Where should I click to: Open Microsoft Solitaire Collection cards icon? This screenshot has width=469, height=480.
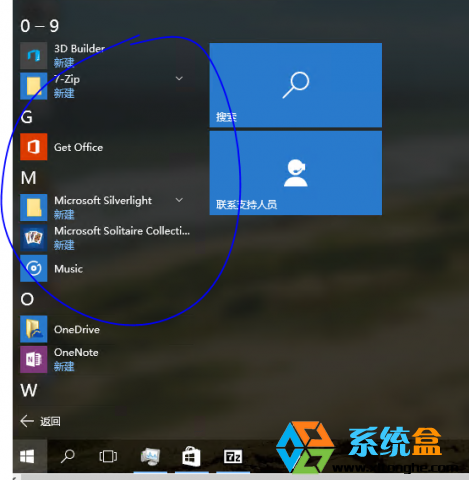pos(33,238)
